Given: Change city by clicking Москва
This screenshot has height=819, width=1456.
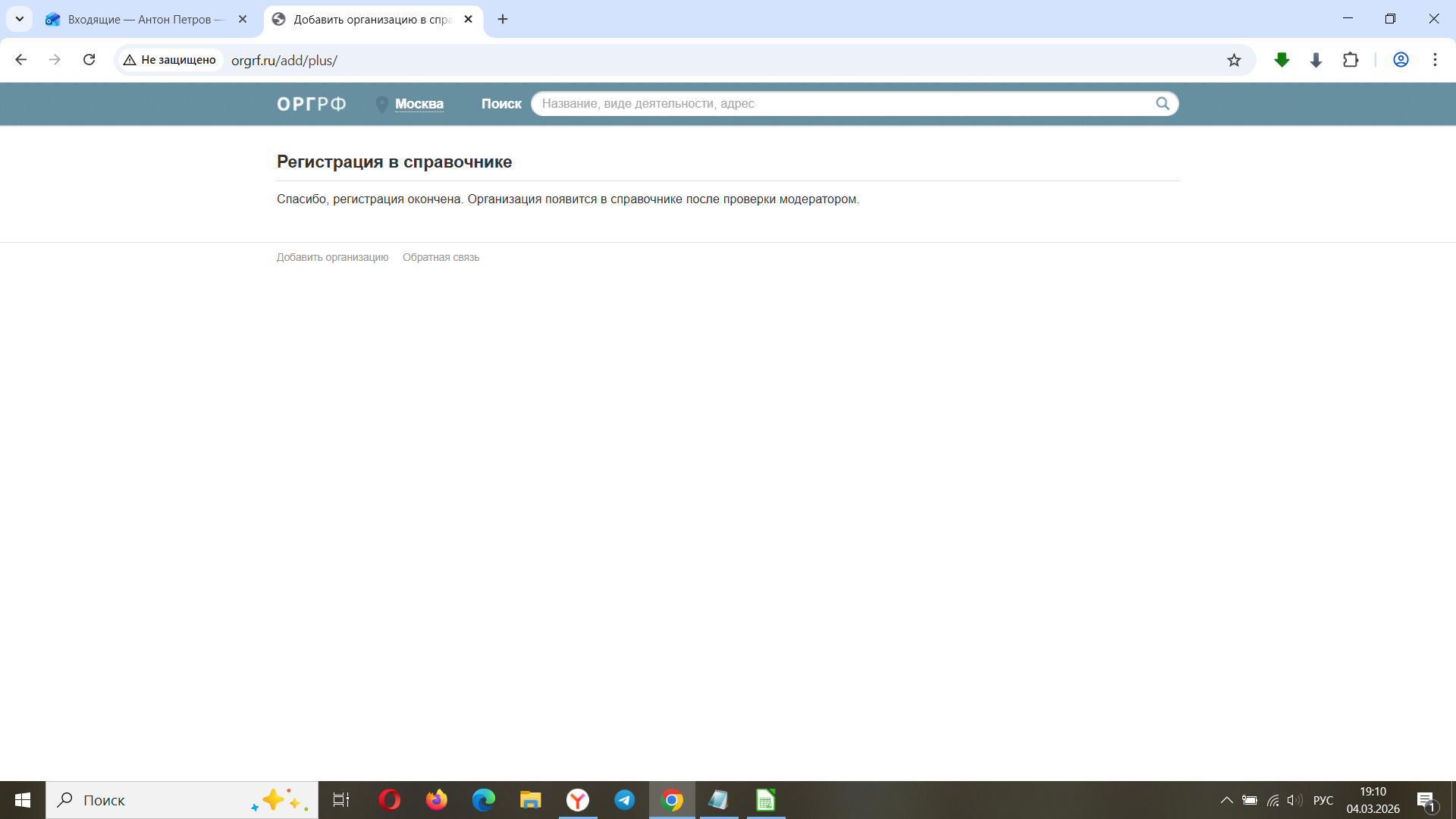Looking at the screenshot, I should (419, 104).
